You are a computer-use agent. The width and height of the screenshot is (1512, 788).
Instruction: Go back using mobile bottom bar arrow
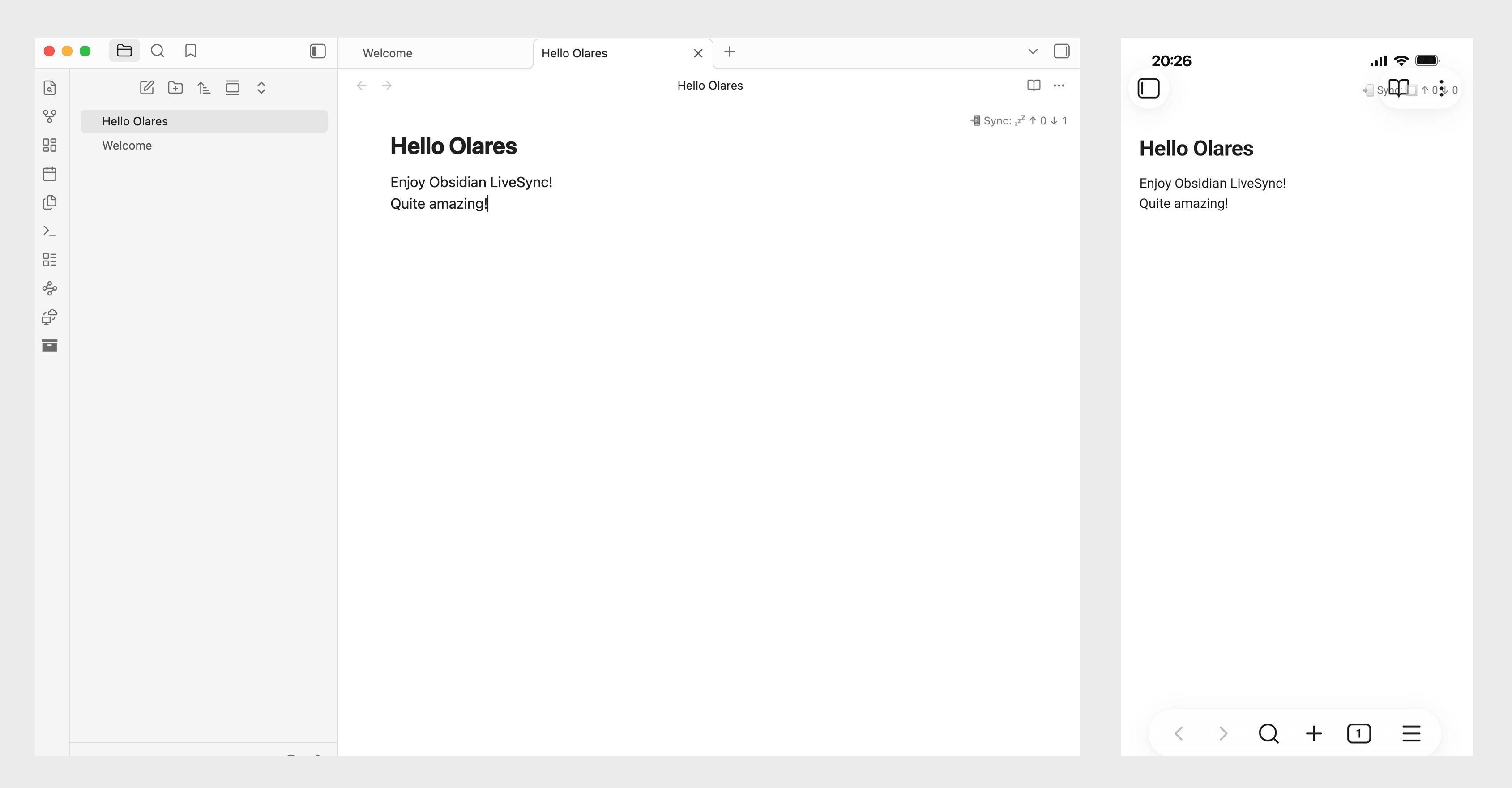click(1179, 733)
